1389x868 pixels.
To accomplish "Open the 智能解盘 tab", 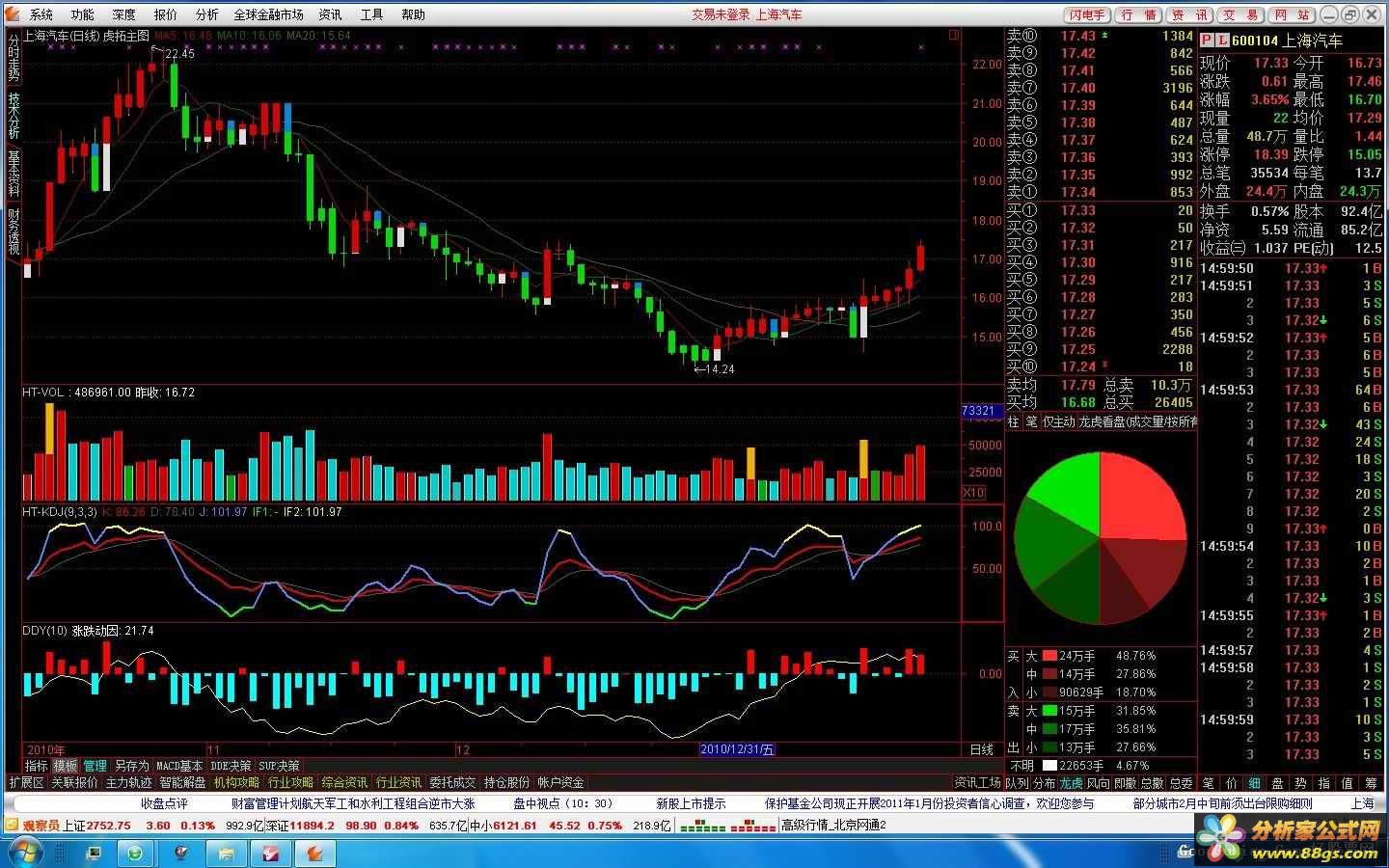I will pos(182,782).
